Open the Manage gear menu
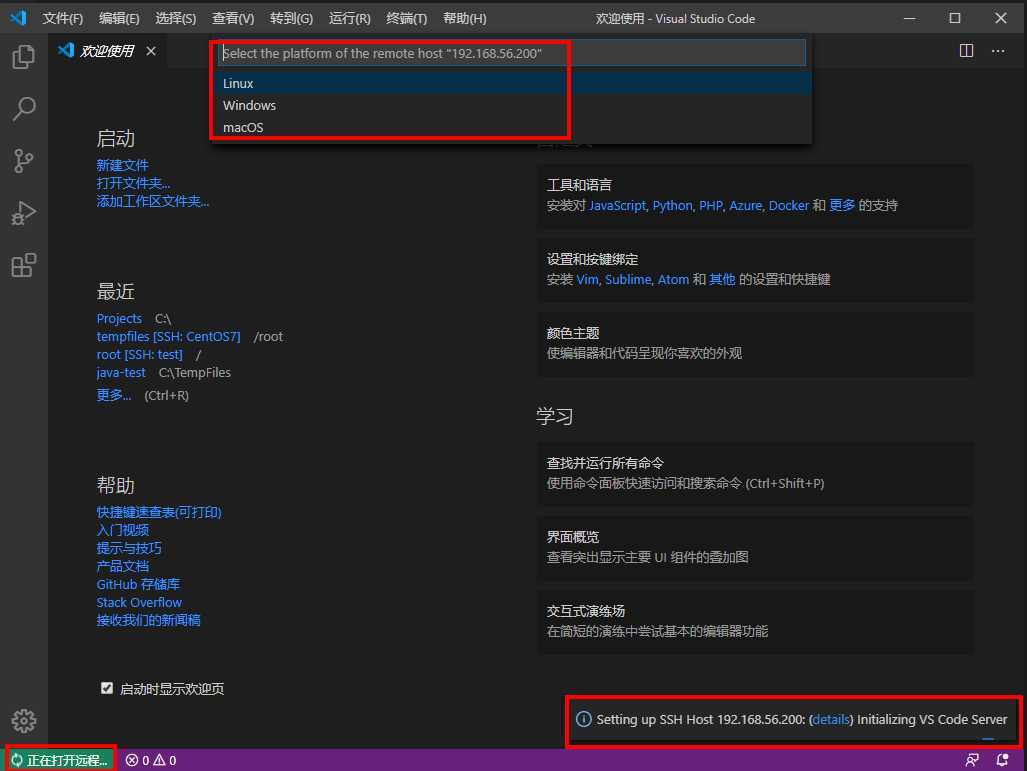 pyautogui.click(x=24, y=721)
